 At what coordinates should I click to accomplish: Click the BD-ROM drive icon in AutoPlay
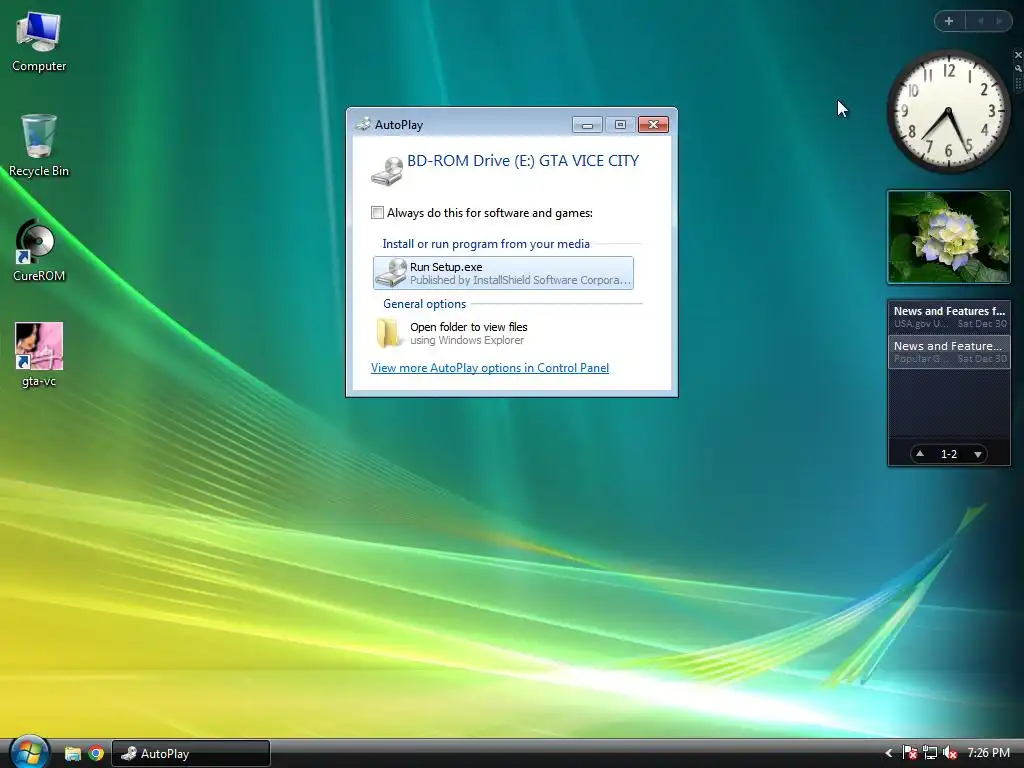[387, 170]
